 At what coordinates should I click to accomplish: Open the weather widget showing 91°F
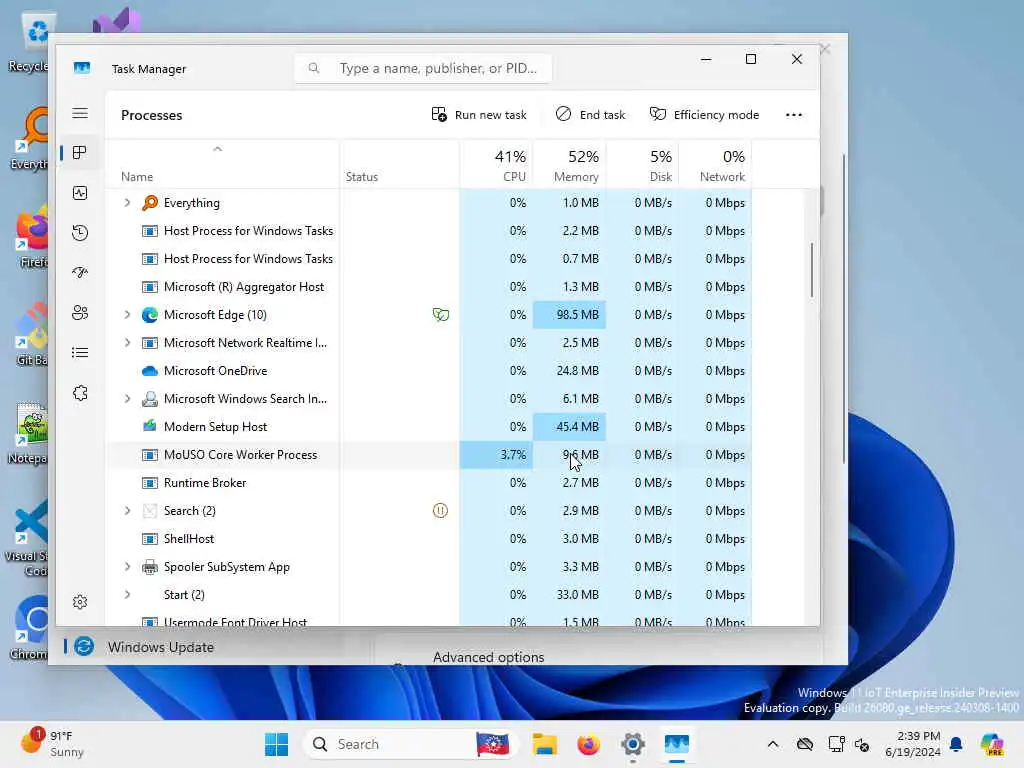(54, 744)
